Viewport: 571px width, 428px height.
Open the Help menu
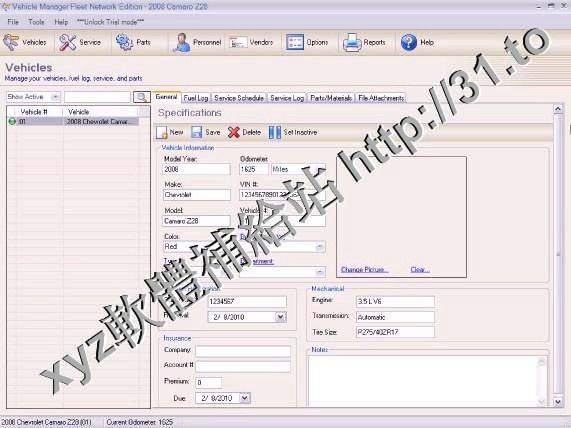[x=61, y=22]
